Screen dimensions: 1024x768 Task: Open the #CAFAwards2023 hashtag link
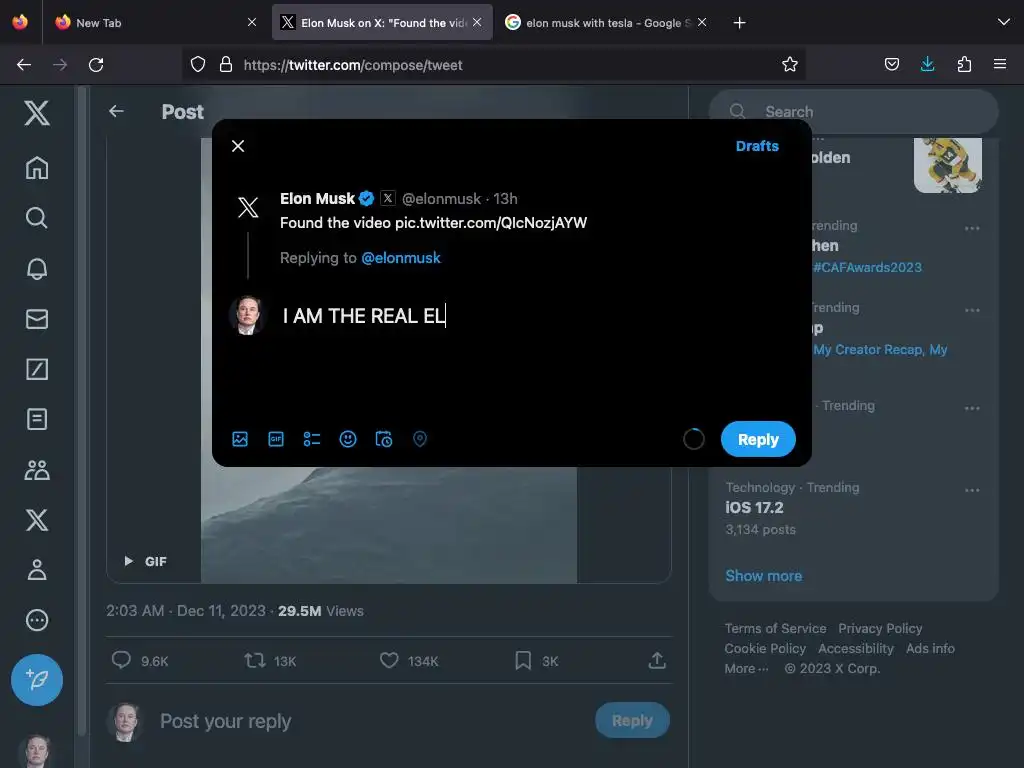pyautogui.click(x=867, y=267)
